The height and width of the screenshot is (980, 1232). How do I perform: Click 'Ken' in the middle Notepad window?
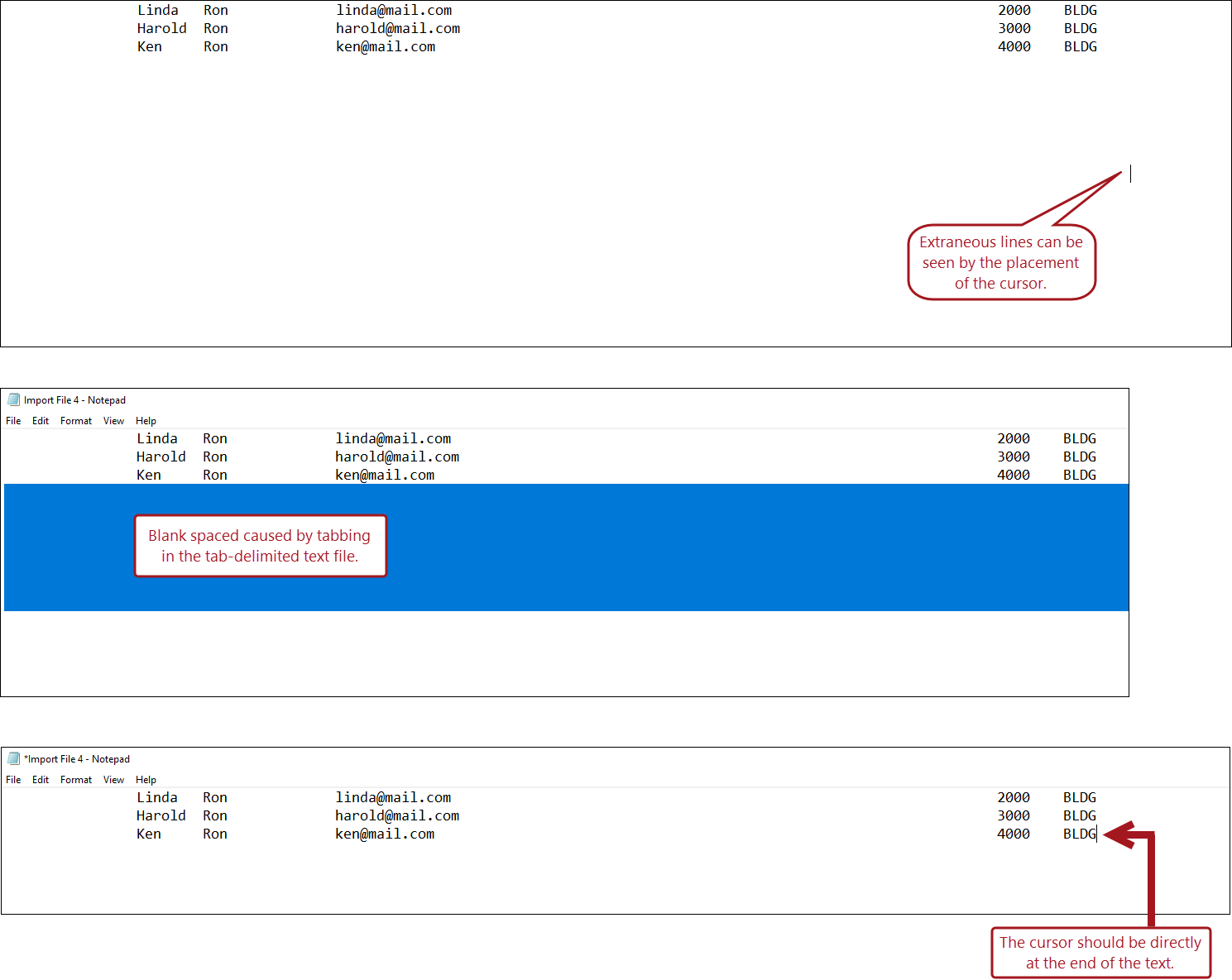(x=149, y=475)
